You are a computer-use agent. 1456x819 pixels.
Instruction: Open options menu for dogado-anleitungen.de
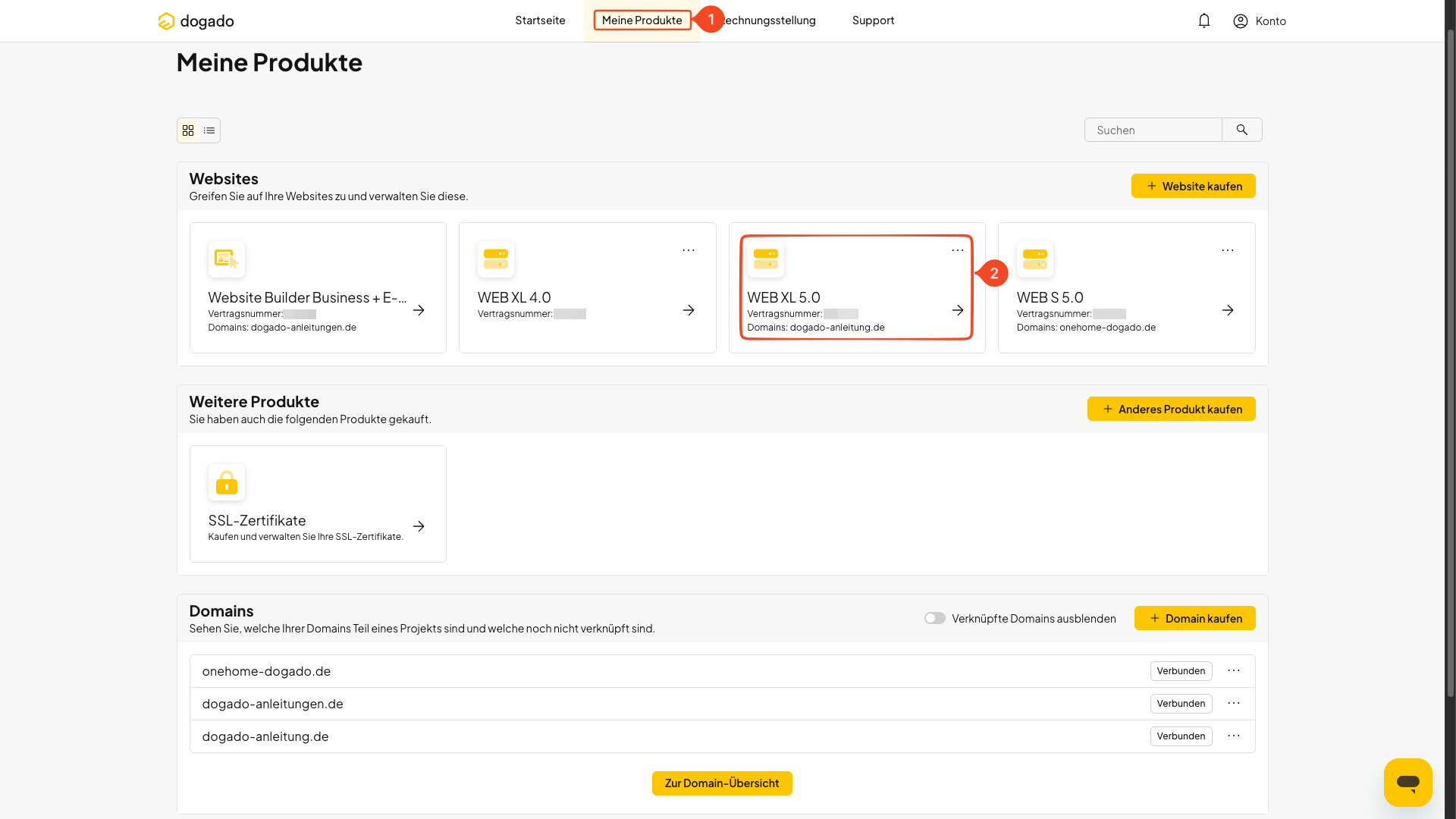[1234, 703]
